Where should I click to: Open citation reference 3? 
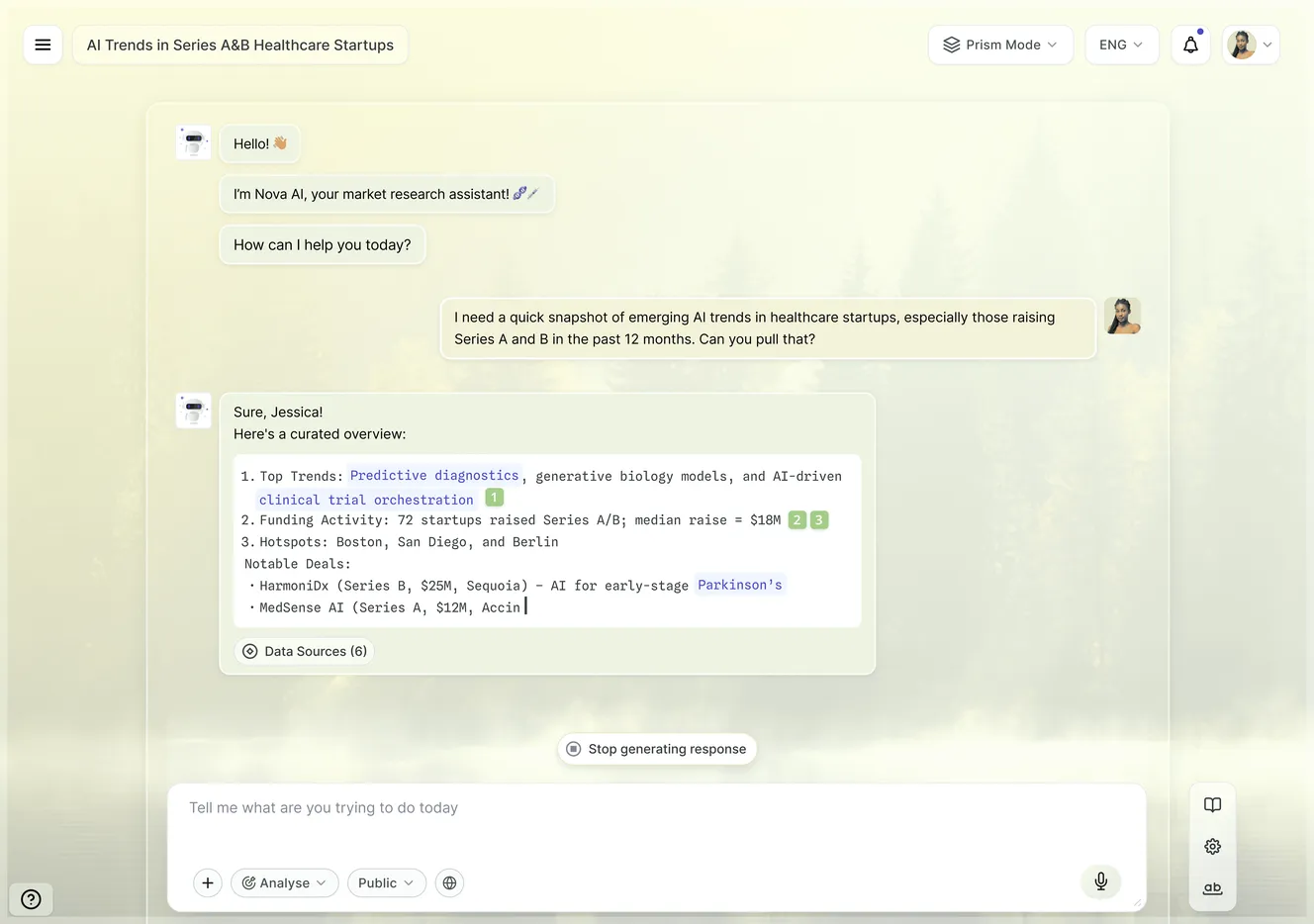818,519
